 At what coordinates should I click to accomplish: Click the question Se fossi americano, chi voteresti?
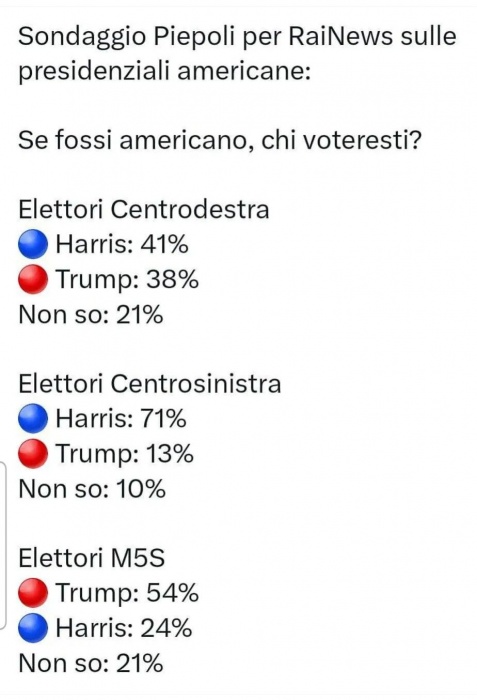point(220,140)
